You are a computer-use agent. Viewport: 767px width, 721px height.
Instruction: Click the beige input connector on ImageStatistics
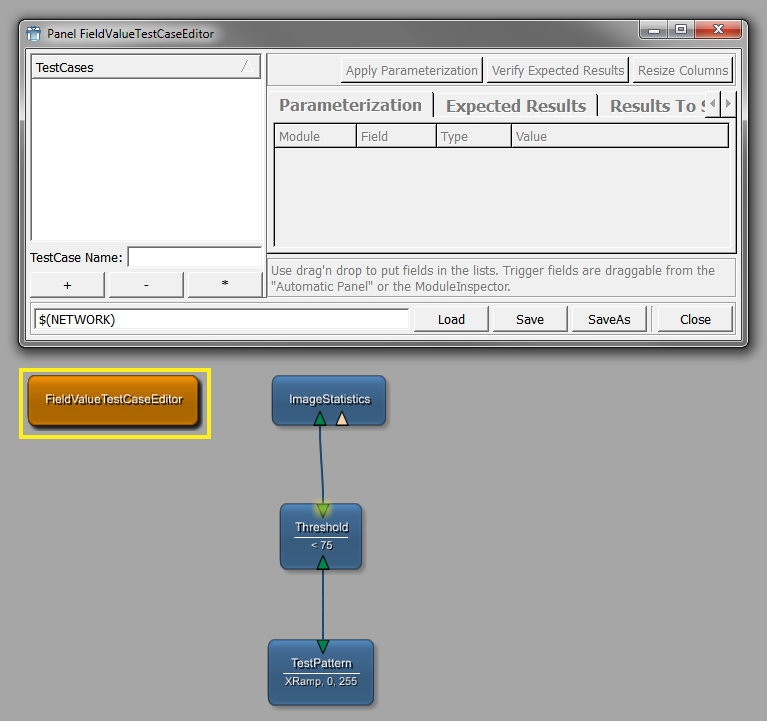click(x=342, y=418)
